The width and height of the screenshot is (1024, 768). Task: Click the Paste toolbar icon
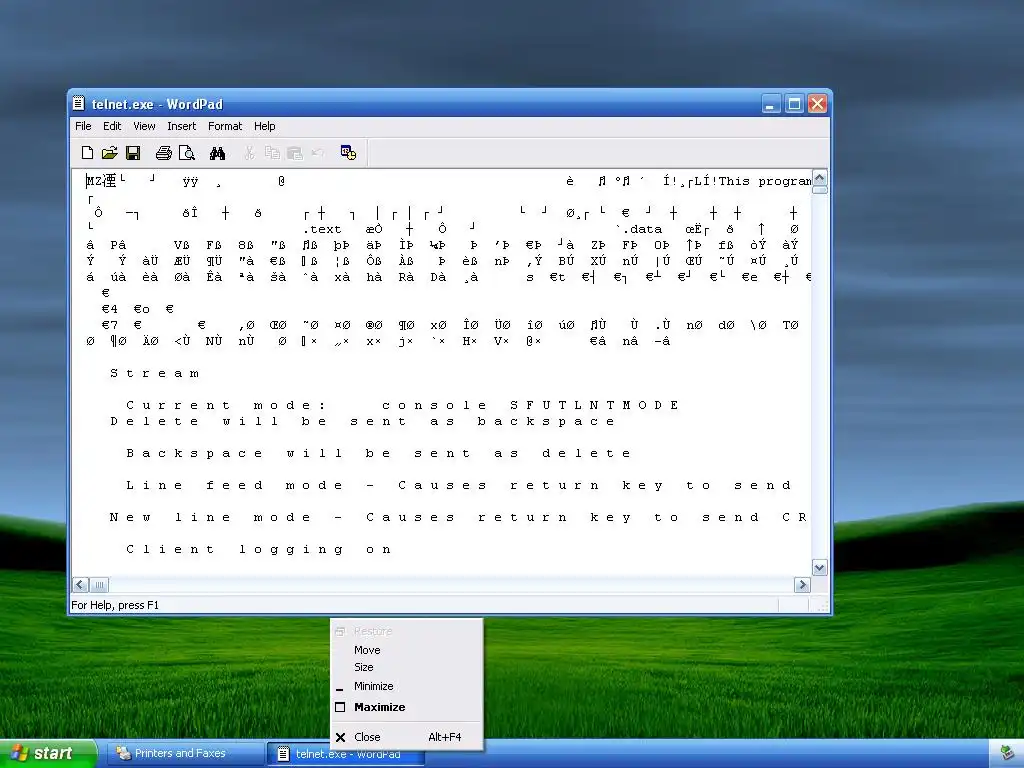295,153
